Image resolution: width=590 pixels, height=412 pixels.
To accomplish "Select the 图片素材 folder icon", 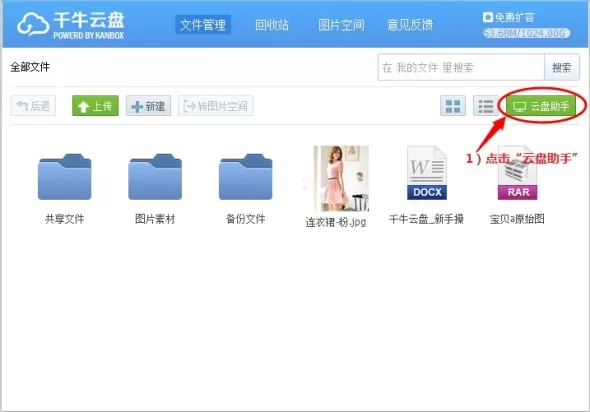I will (x=155, y=176).
